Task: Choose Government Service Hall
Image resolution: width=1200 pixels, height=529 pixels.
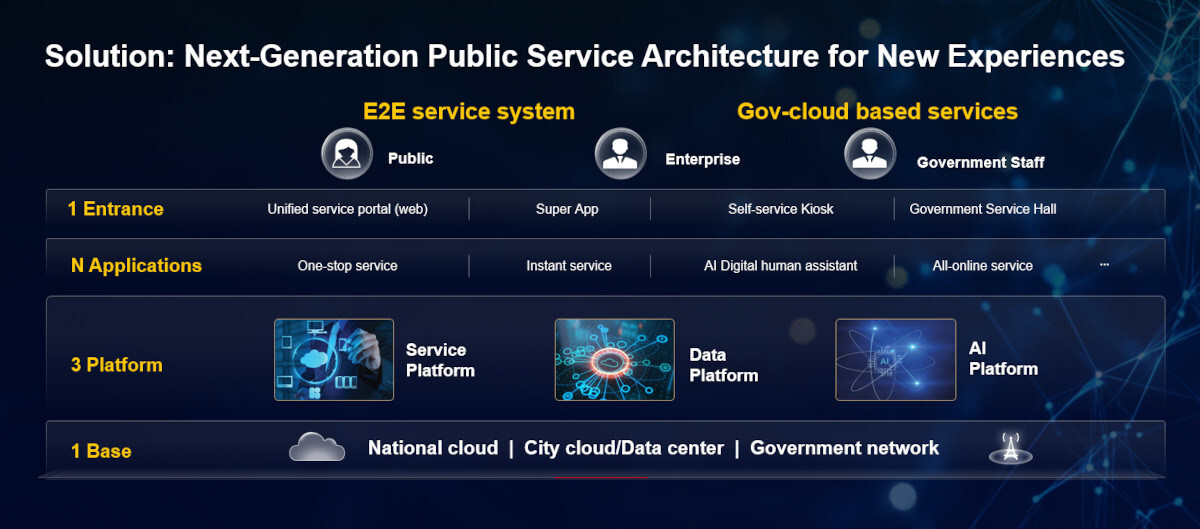Action: click(x=982, y=209)
